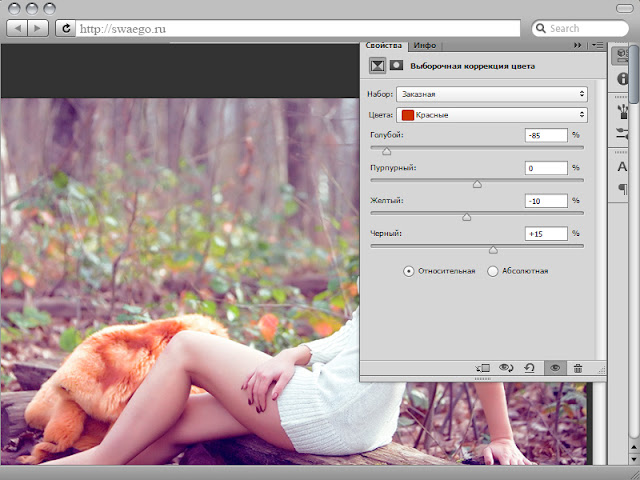Open the brush settings icon in right dock
The width and height of the screenshot is (640, 480).
click(x=623, y=133)
